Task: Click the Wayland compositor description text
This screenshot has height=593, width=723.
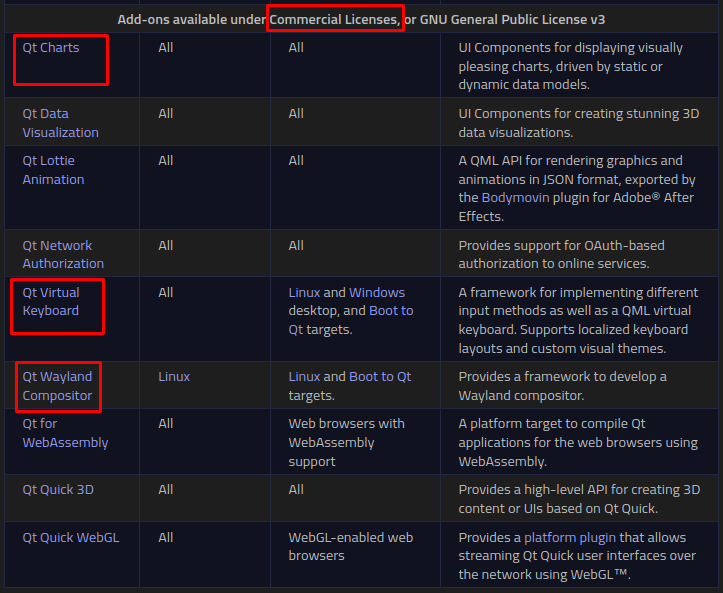Action: click(563, 385)
